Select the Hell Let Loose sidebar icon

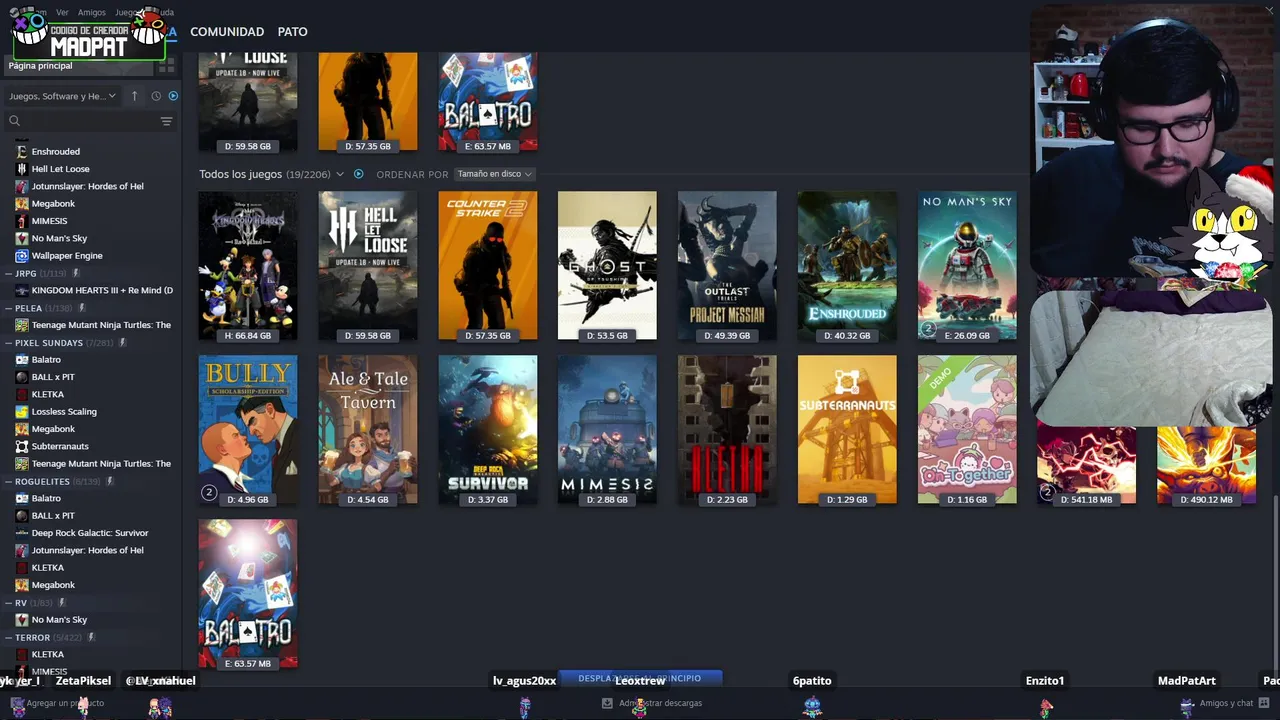(x=22, y=169)
